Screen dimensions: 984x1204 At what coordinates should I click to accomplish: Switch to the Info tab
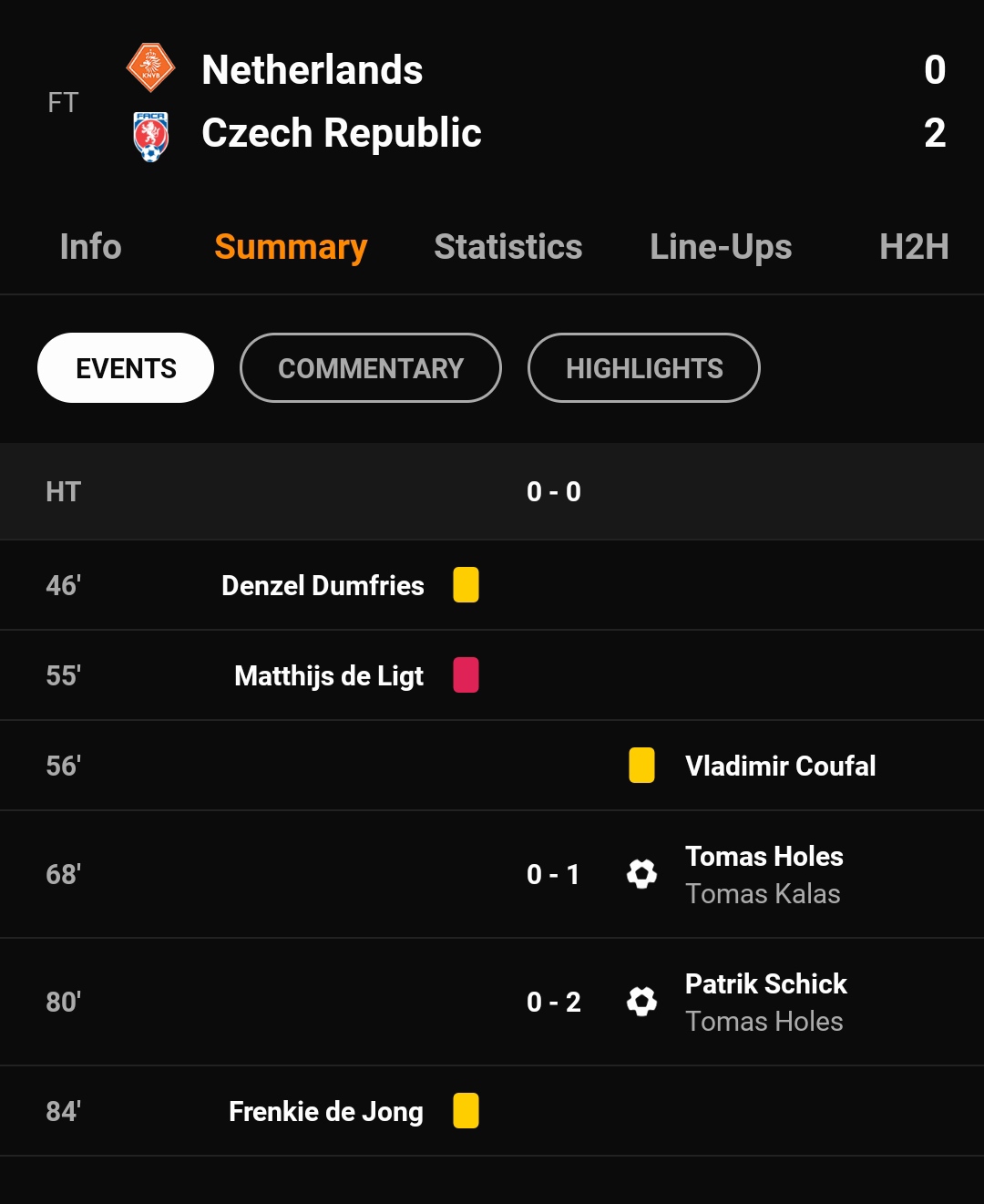click(90, 247)
